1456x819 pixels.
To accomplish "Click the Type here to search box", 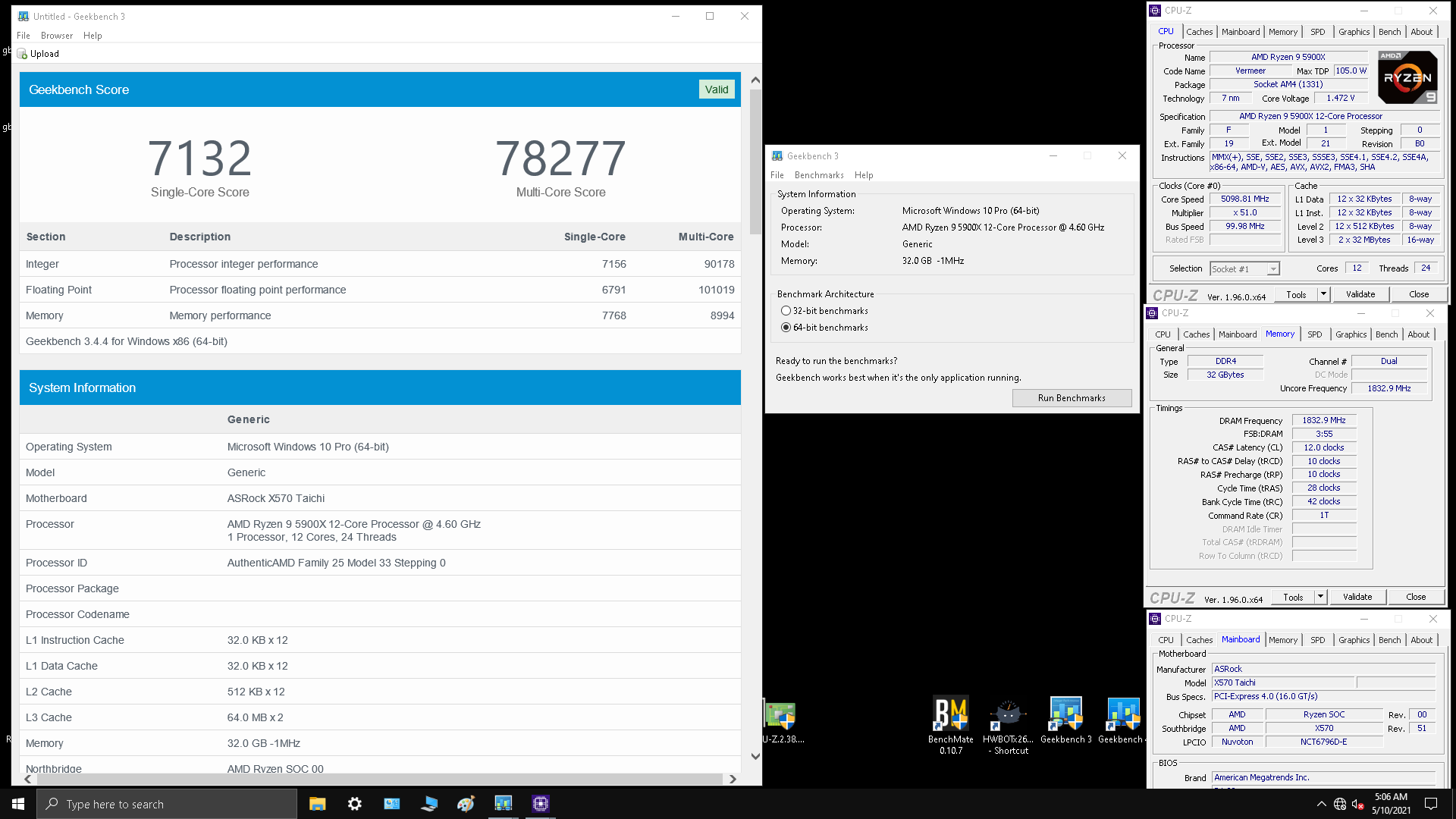I will click(x=167, y=804).
